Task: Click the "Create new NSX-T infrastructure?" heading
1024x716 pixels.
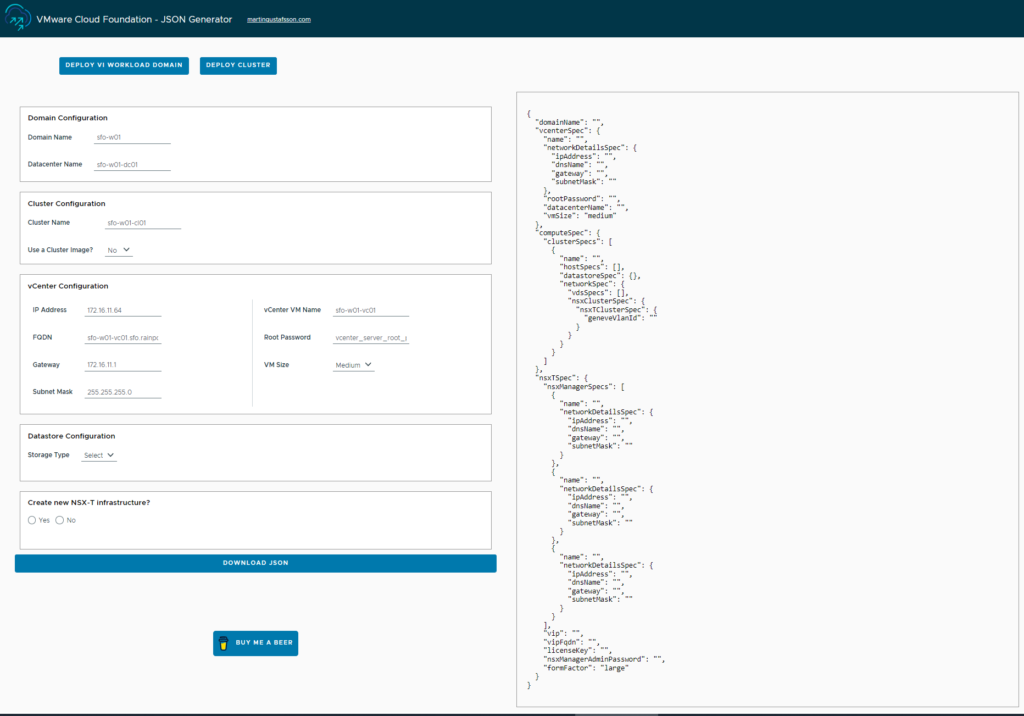Action: coord(89,503)
